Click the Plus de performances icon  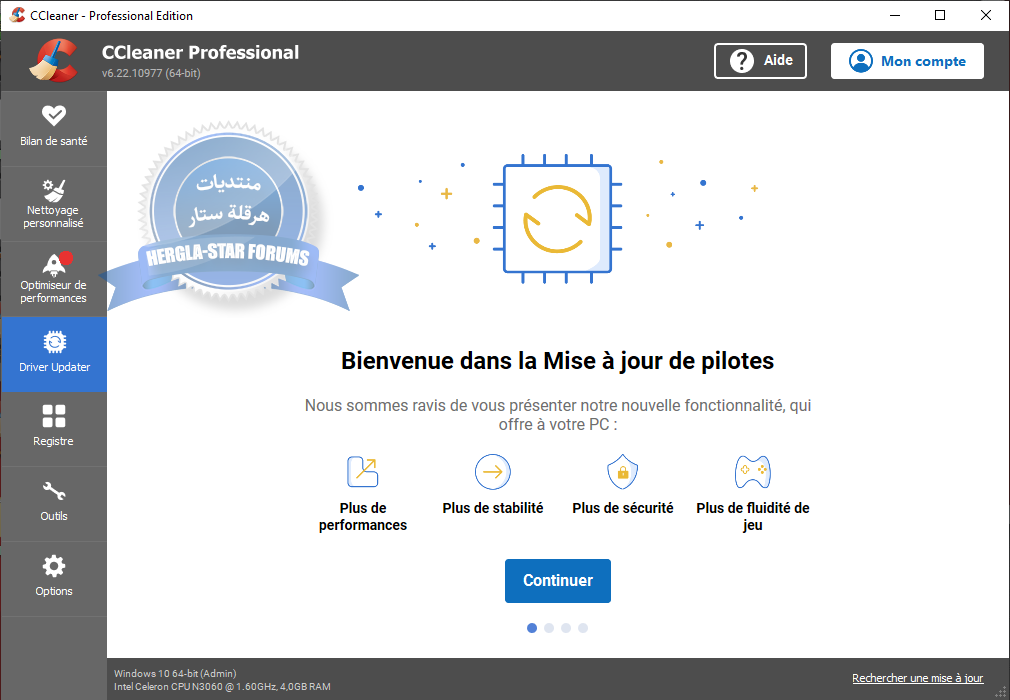[x=363, y=471]
